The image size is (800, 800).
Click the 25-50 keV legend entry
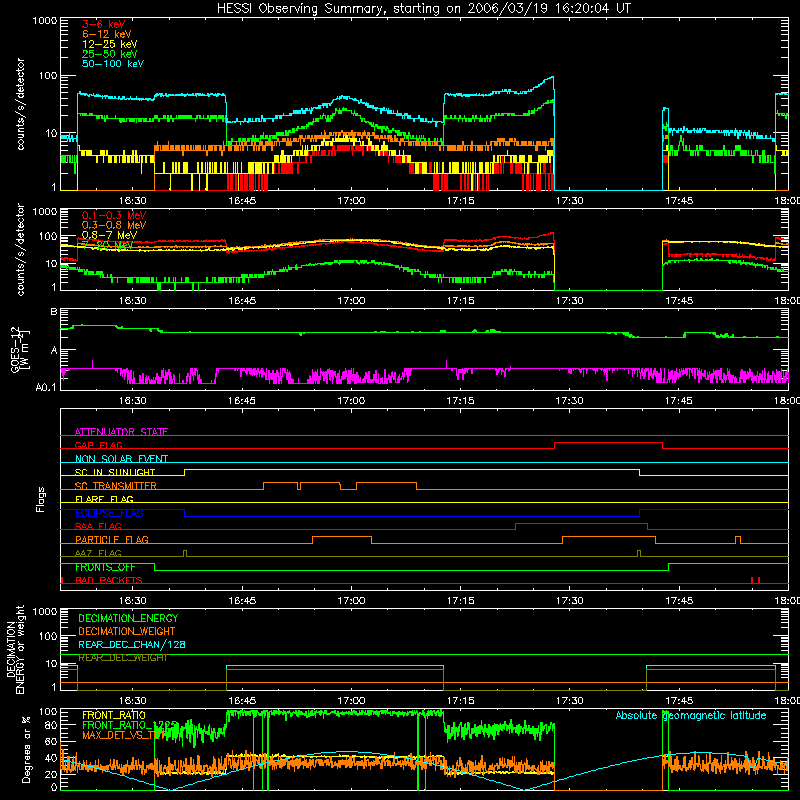(x=110, y=54)
